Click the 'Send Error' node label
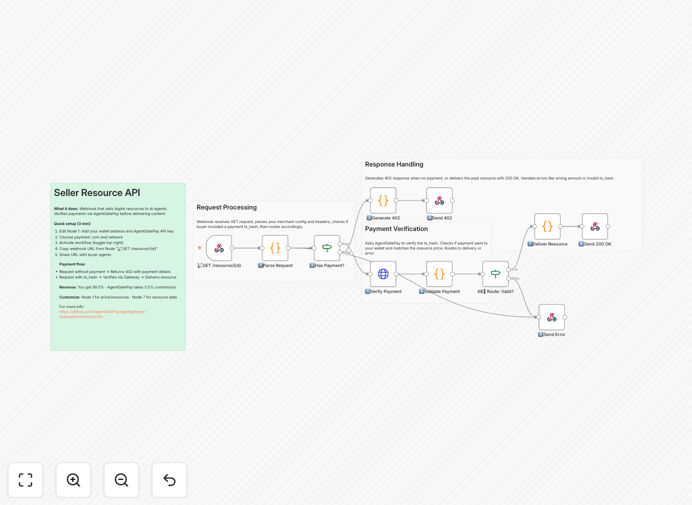 pos(554,335)
